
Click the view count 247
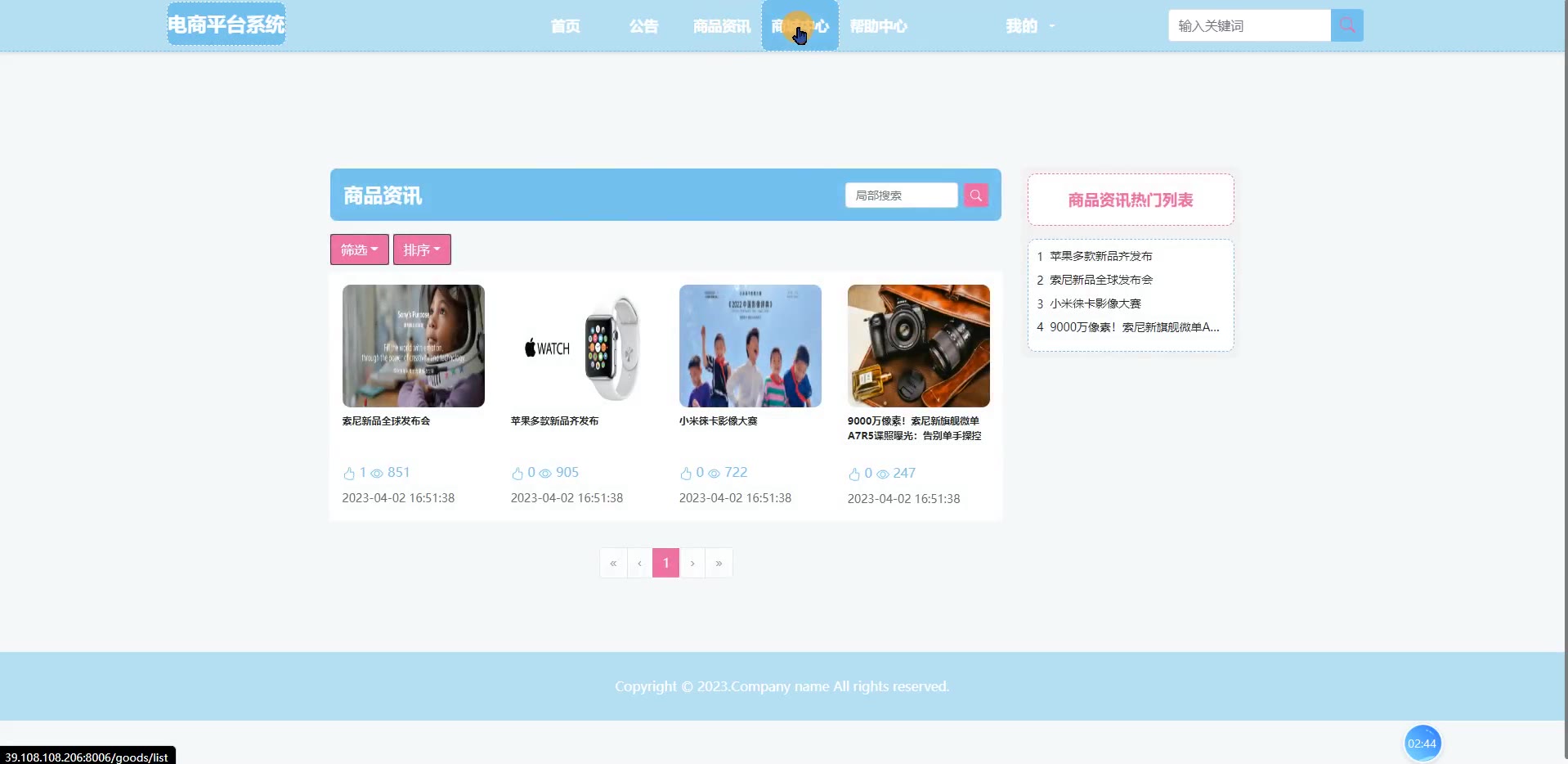pyautogui.click(x=904, y=474)
